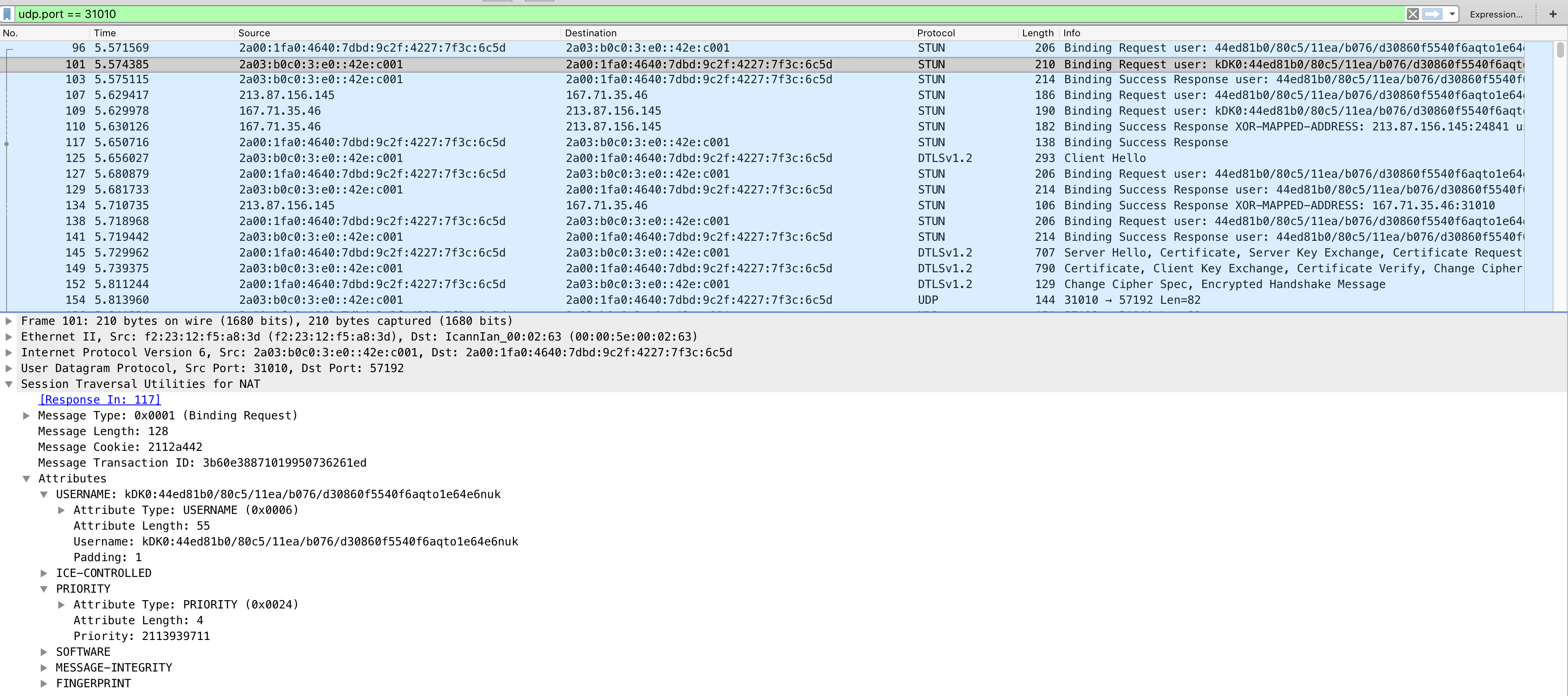Screen dimensions: 1568x696
Task: Expand the Frame 101 tree row
Action: coord(8,320)
